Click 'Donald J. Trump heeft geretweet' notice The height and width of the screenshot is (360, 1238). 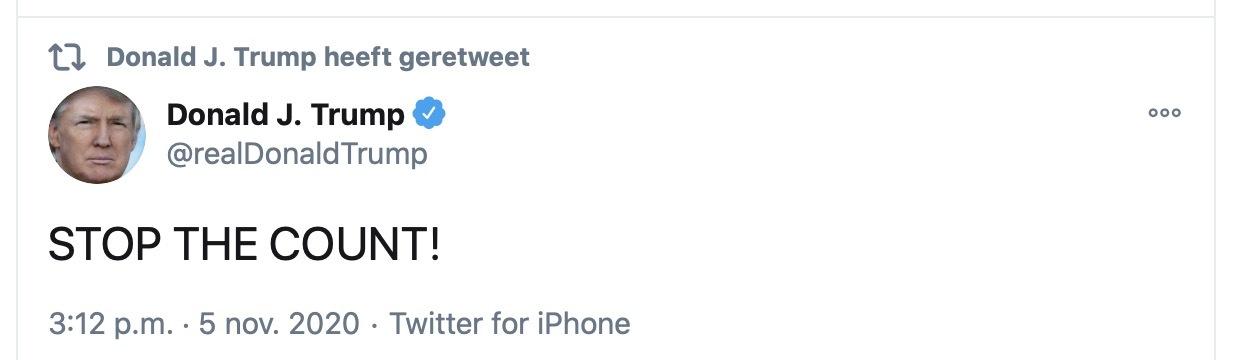tap(318, 57)
